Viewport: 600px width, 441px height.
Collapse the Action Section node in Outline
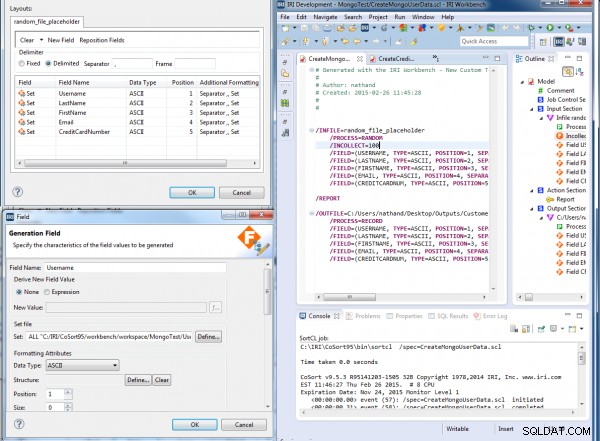coord(532,191)
